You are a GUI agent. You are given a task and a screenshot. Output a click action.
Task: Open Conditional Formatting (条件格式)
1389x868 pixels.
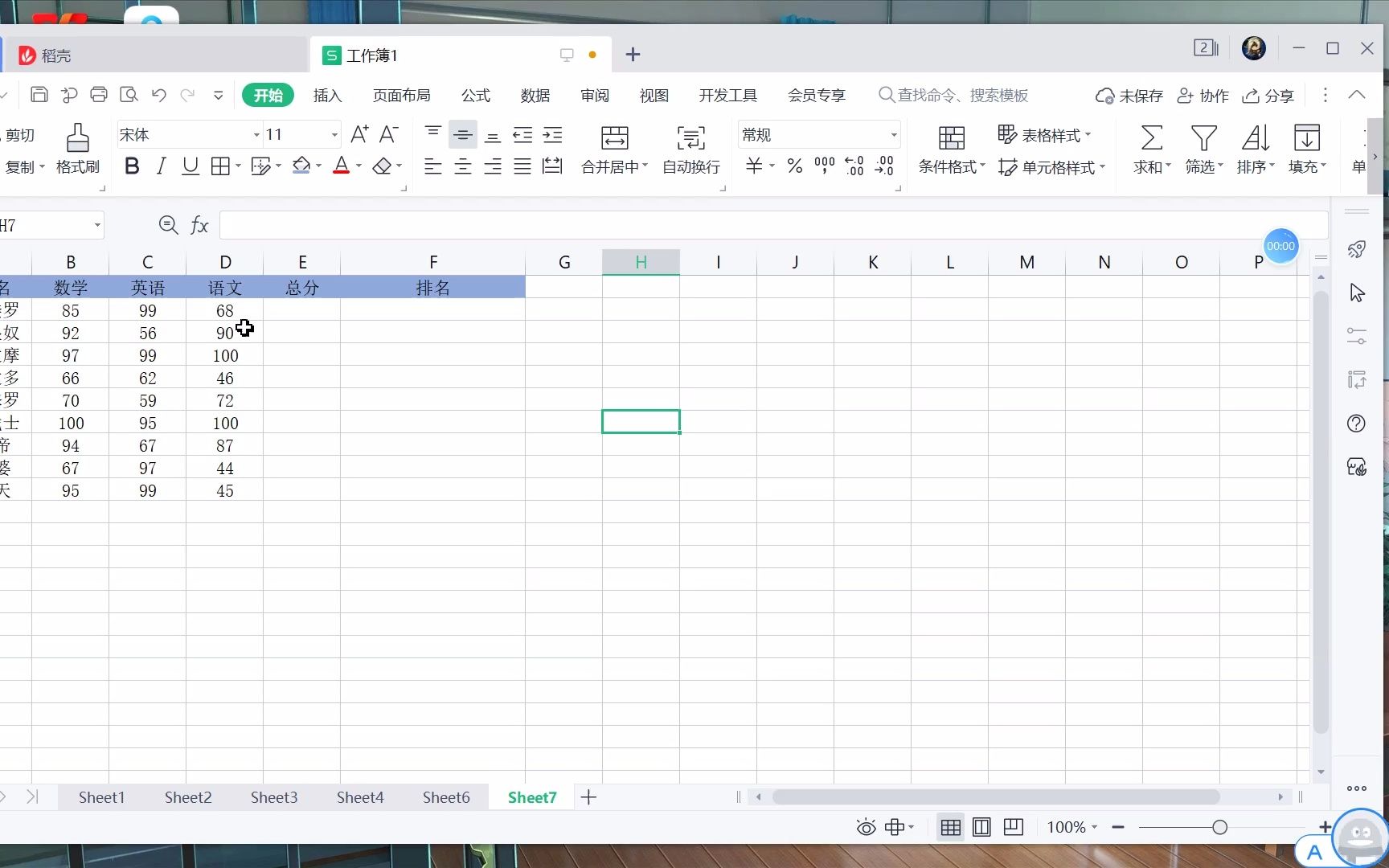[952, 149]
